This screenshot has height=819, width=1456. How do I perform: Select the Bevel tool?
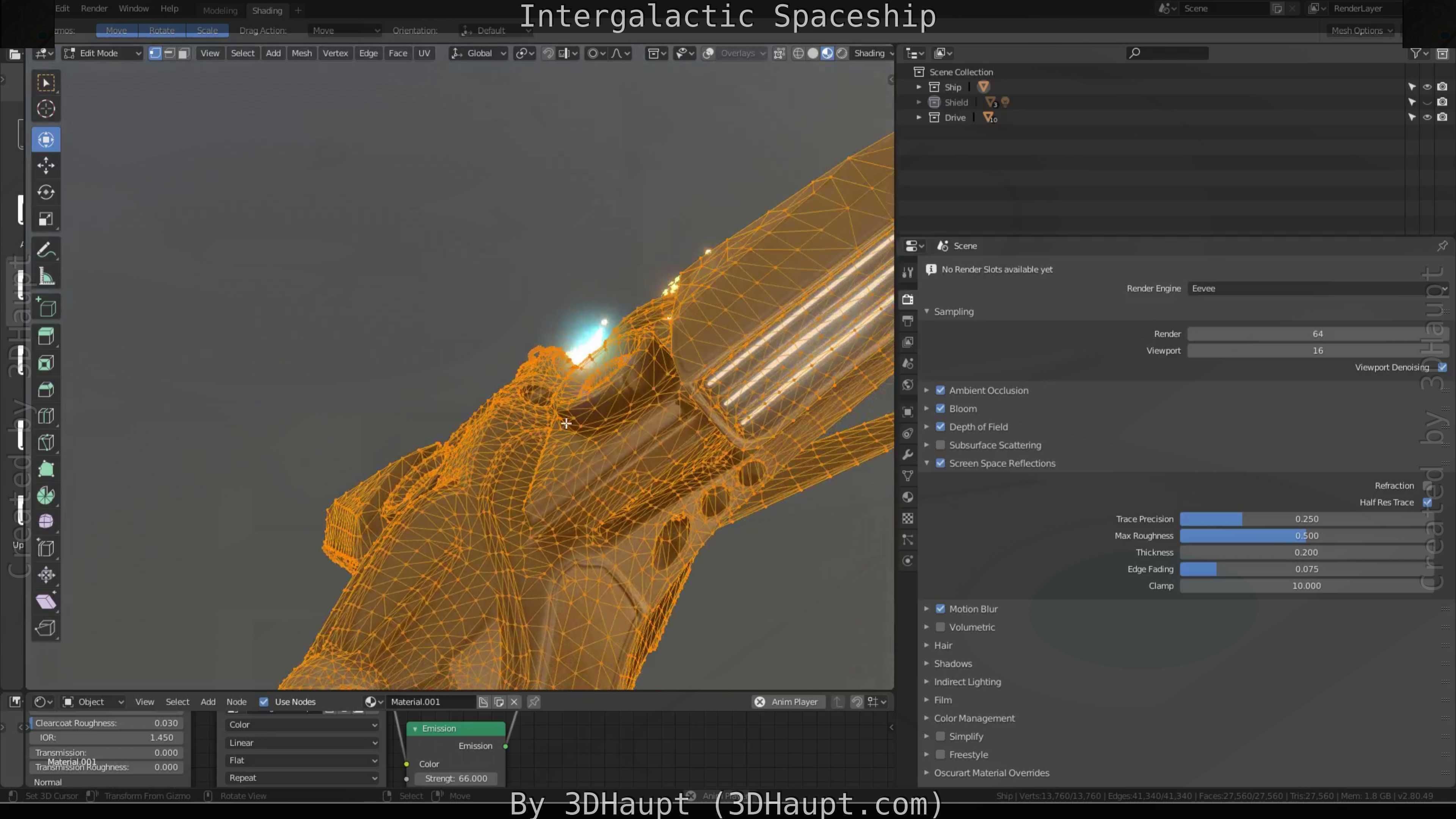[46, 390]
